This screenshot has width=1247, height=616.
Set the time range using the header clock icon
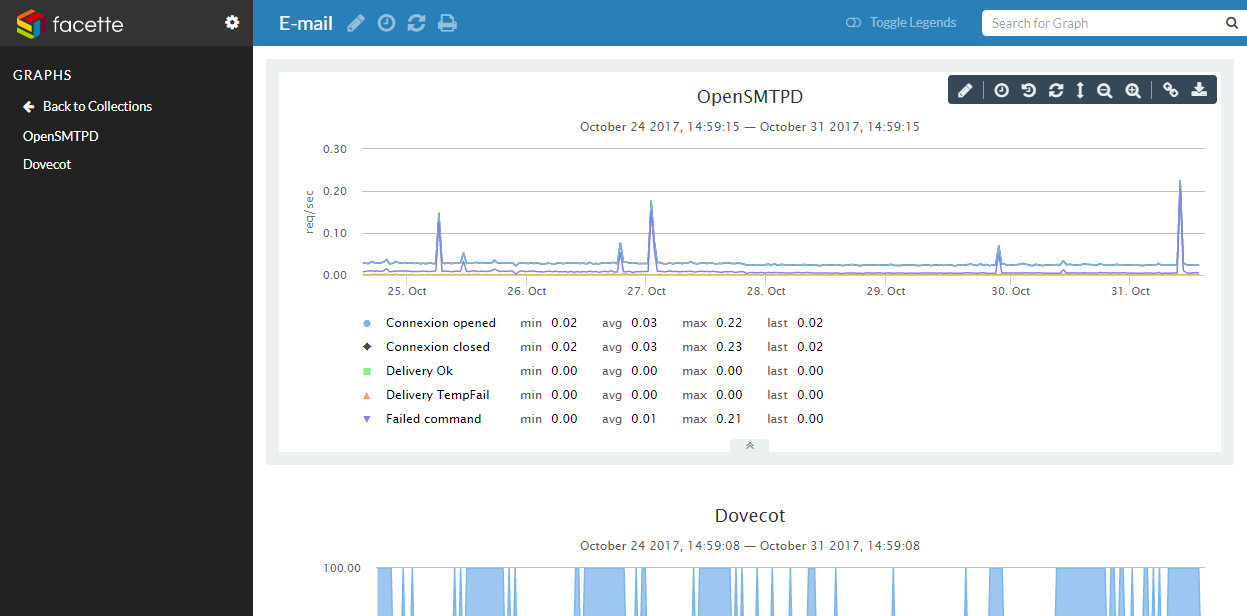[386, 23]
